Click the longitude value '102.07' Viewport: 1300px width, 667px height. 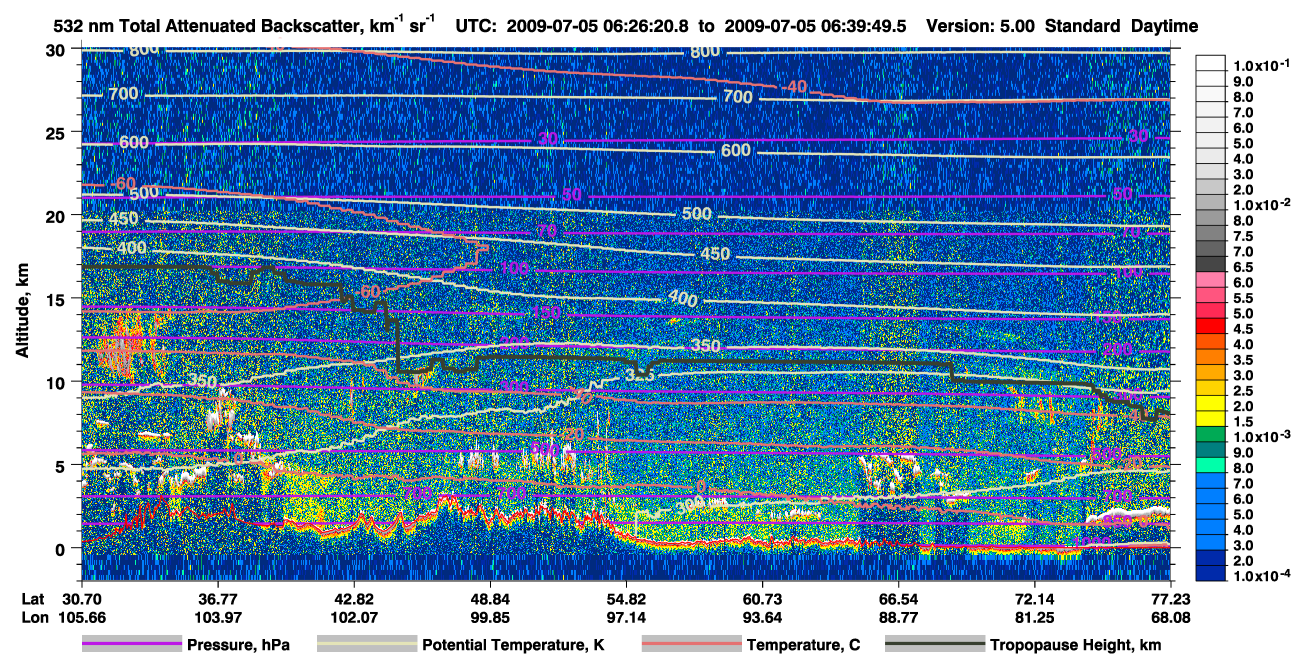point(353,617)
